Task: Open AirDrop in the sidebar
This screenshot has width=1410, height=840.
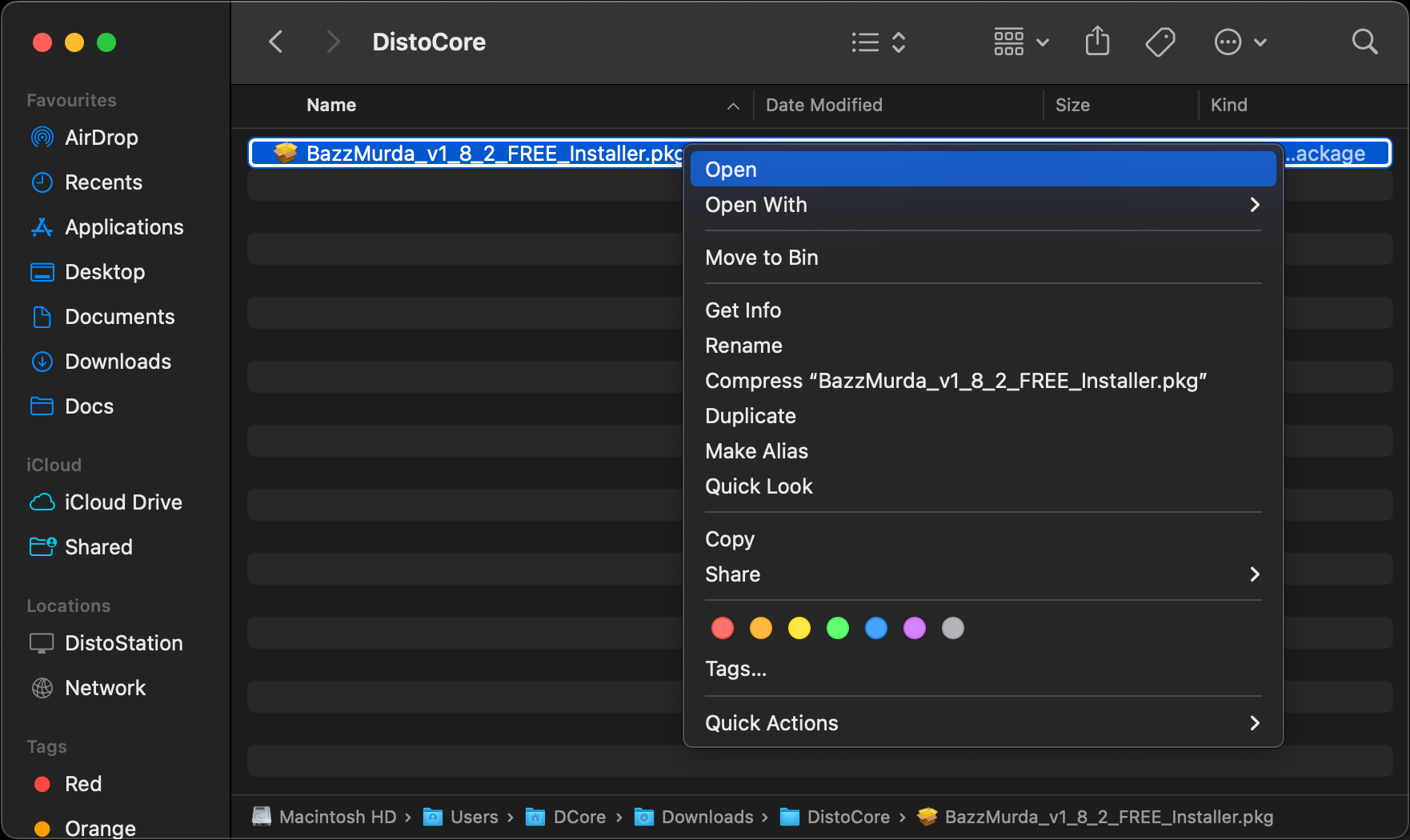Action: 84,138
